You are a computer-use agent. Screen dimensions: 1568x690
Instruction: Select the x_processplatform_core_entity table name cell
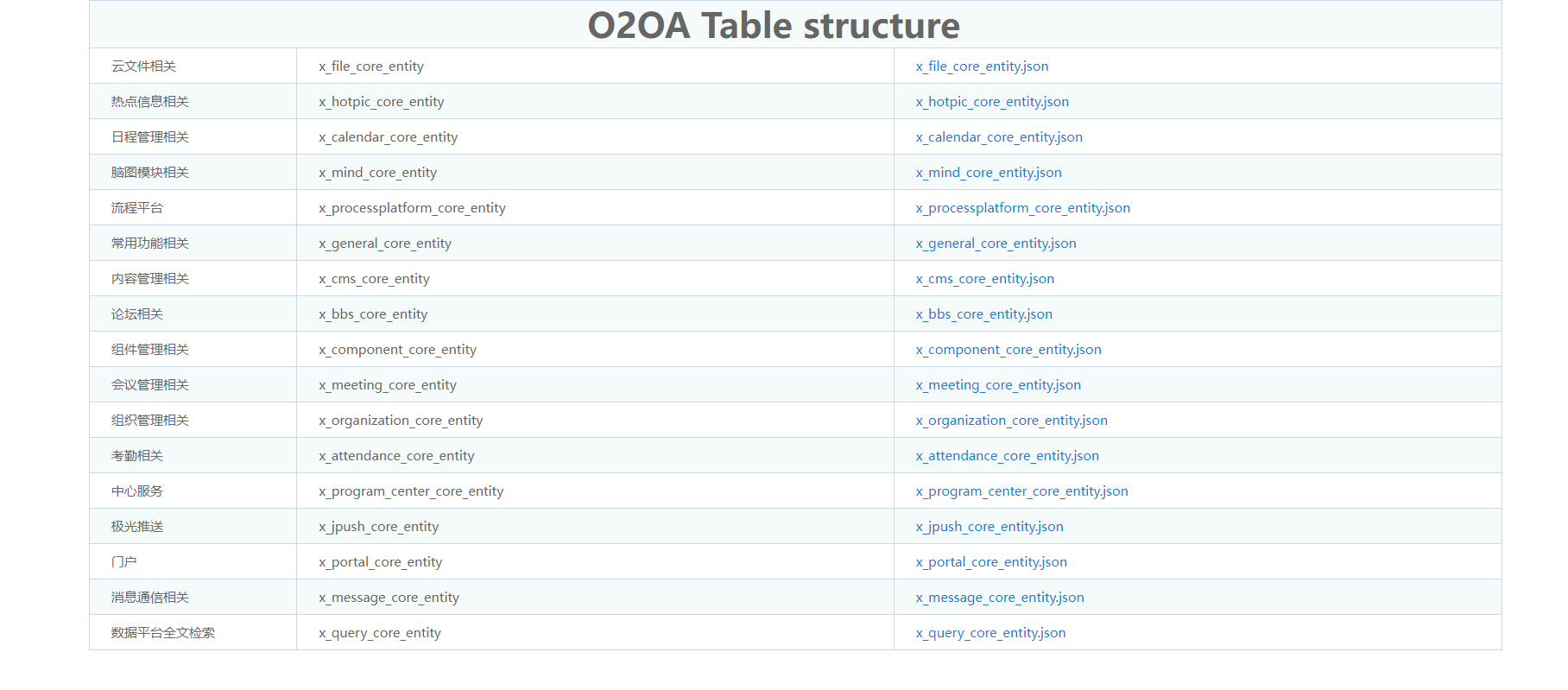click(595, 208)
